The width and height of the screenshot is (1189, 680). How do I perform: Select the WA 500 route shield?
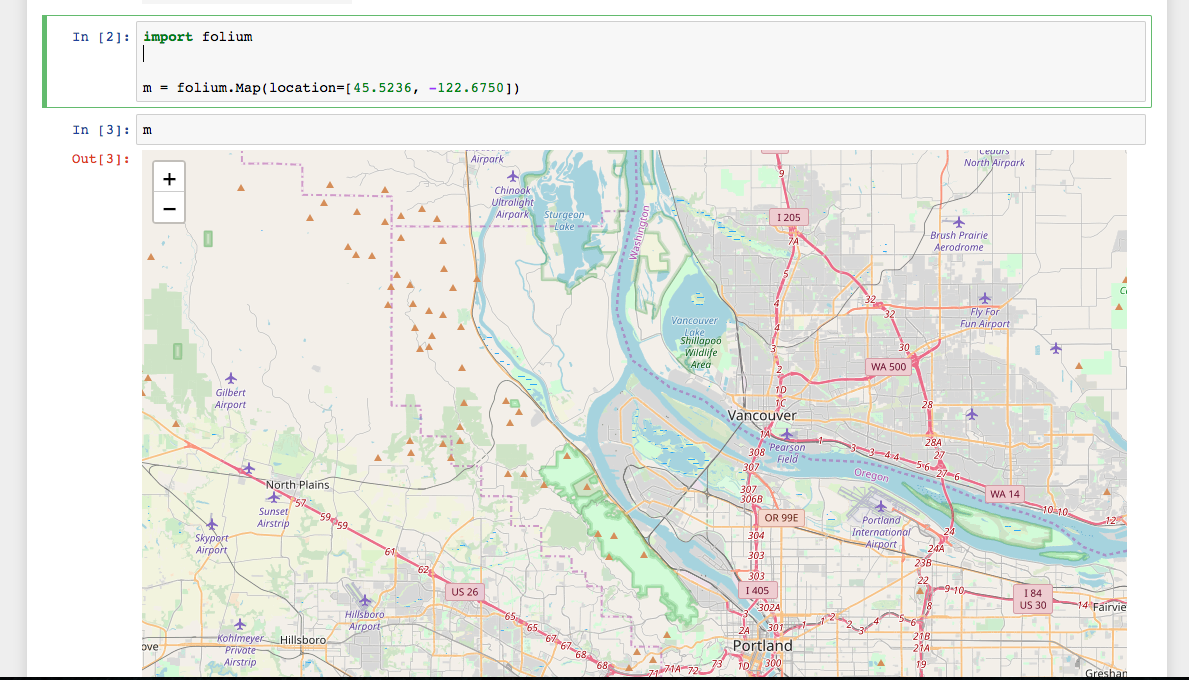coord(888,367)
